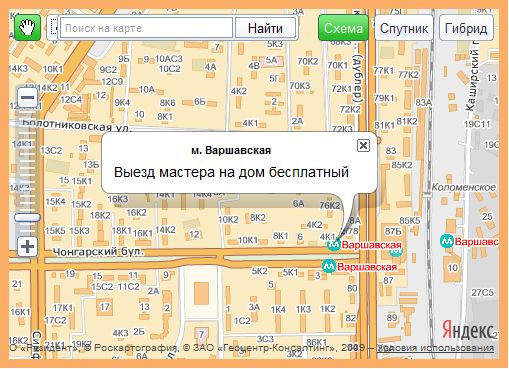The width and height of the screenshot is (509, 369).
Task: Click house label 13C2
Action: 51,151
